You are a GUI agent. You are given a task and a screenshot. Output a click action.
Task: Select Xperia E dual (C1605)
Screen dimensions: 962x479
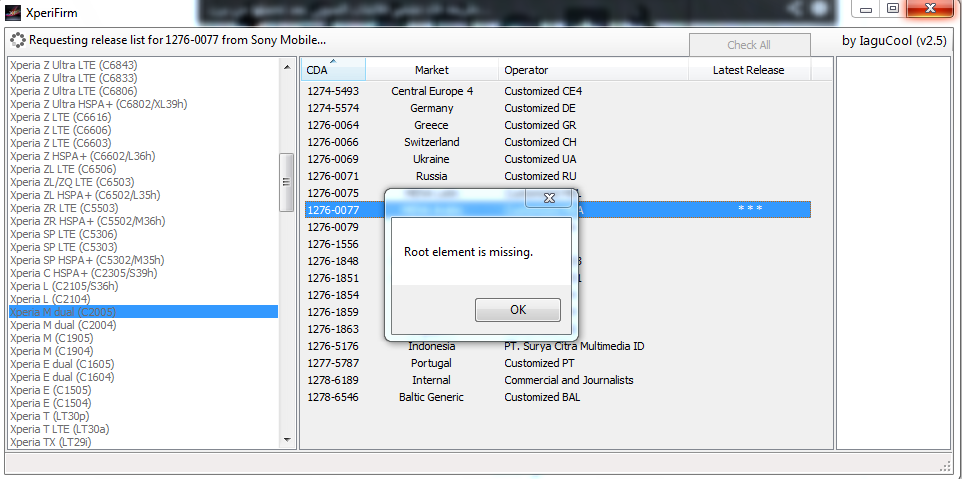(x=144, y=364)
